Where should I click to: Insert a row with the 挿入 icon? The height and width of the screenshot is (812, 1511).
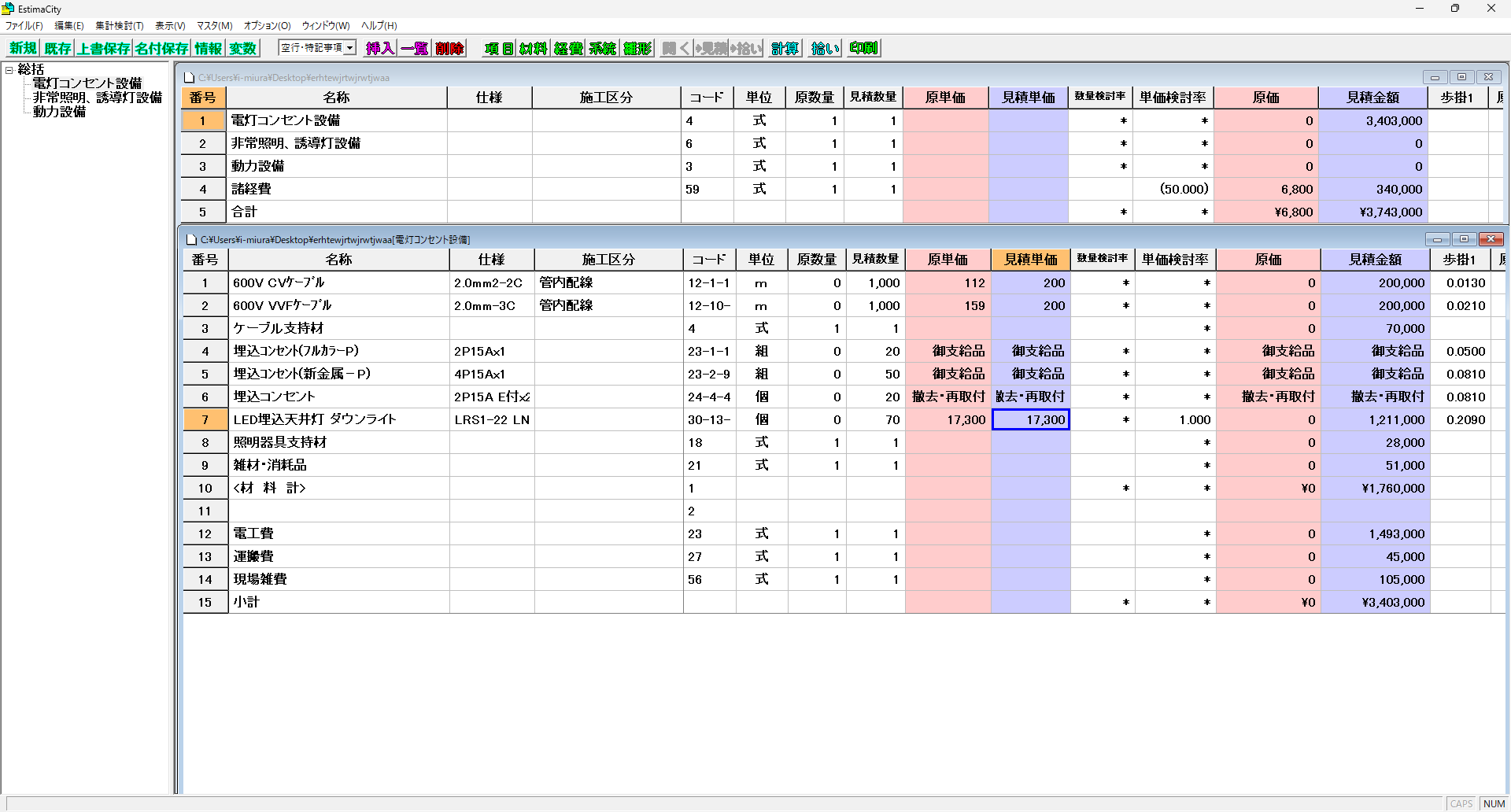379,48
